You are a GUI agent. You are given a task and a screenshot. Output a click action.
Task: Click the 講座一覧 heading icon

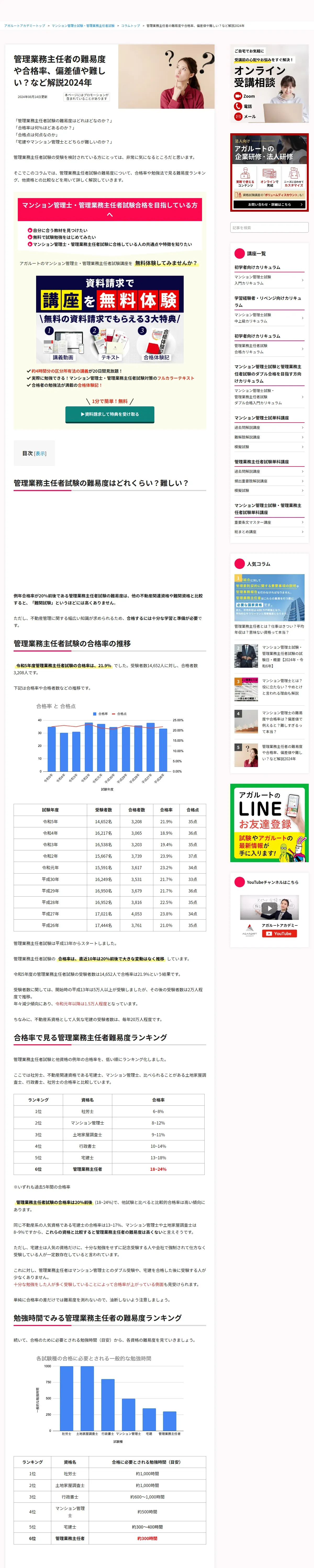[240, 253]
